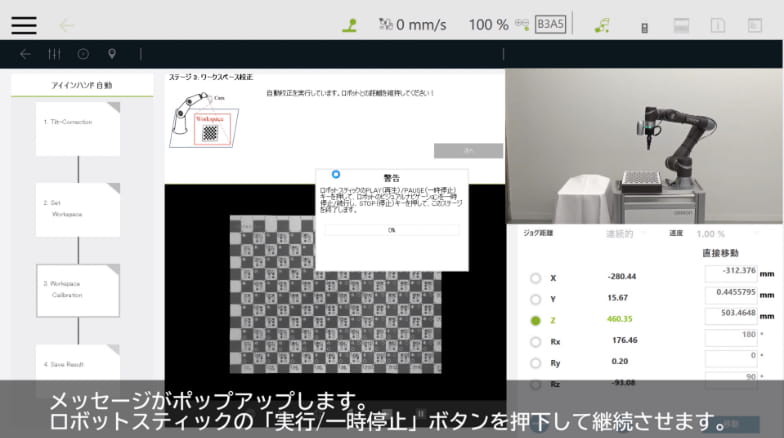Click the speed icon beside 0 mm/s
Image resolution: width=784 pixels, height=438 pixels.
point(386,24)
